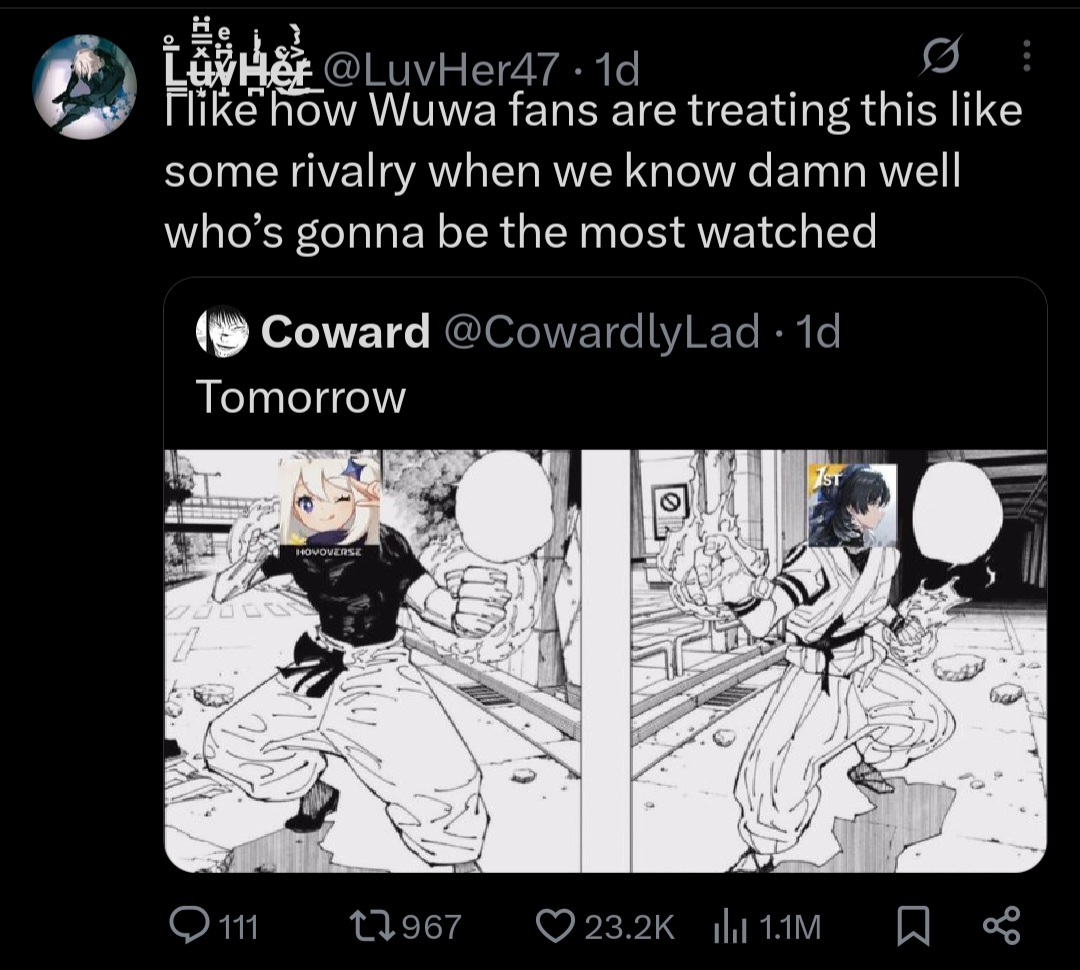Click the 1.1M views count
Viewport: 1080px width, 970px height.
791,927
